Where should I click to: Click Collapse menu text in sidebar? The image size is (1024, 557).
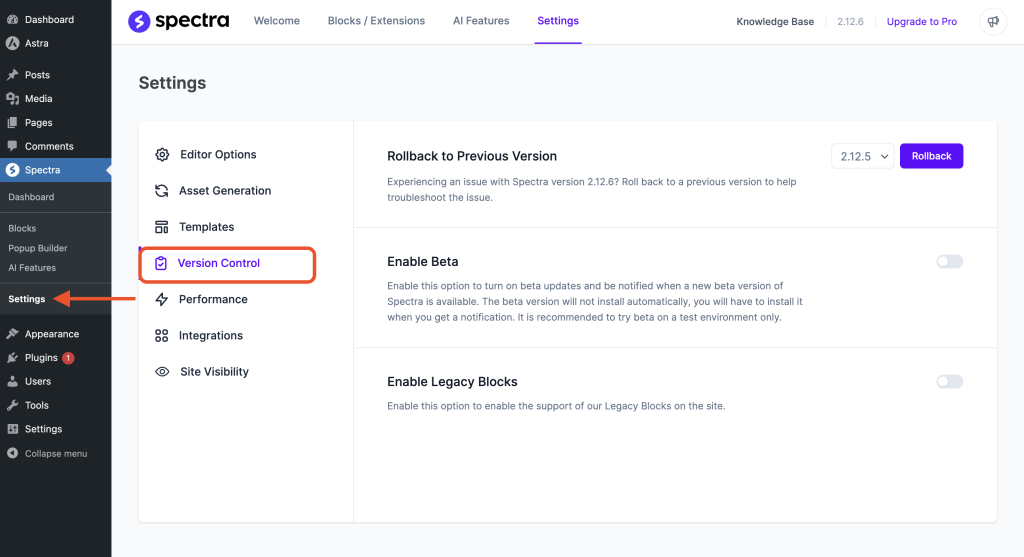coord(56,453)
